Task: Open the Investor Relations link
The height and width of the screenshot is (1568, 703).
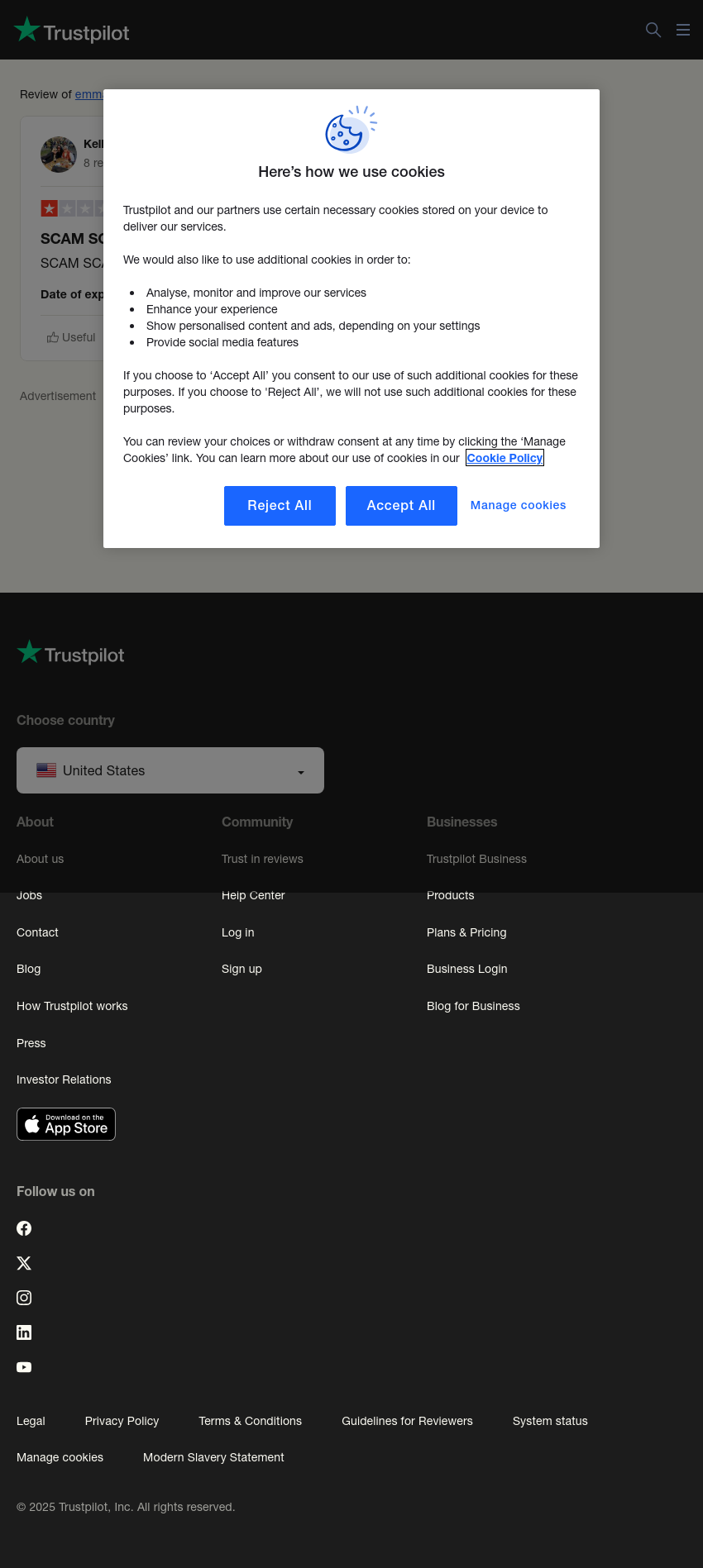Action: point(64,1079)
